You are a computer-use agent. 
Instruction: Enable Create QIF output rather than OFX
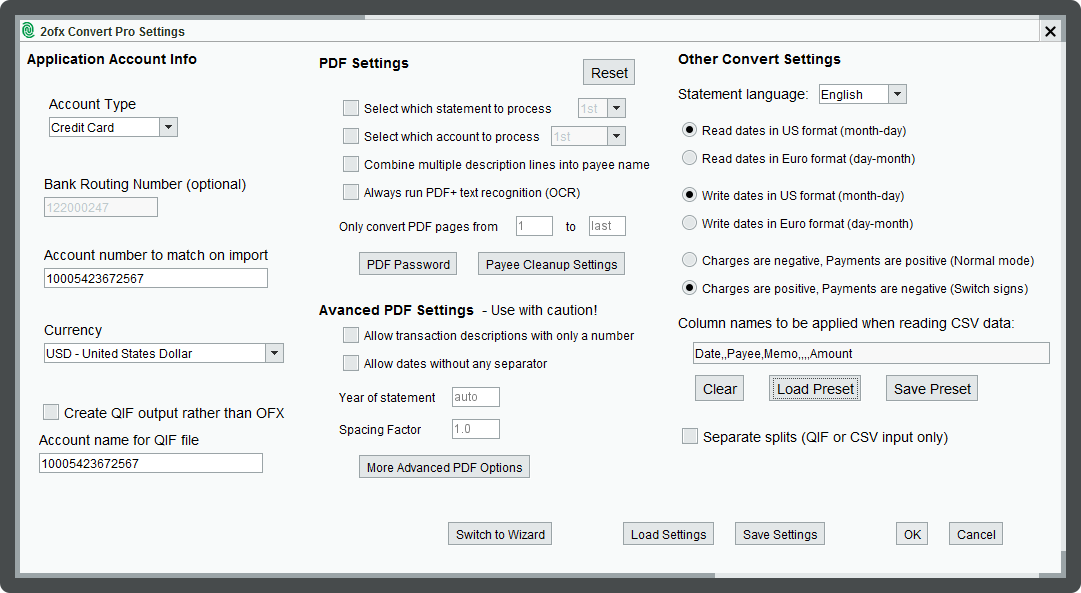(x=51, y=412)
